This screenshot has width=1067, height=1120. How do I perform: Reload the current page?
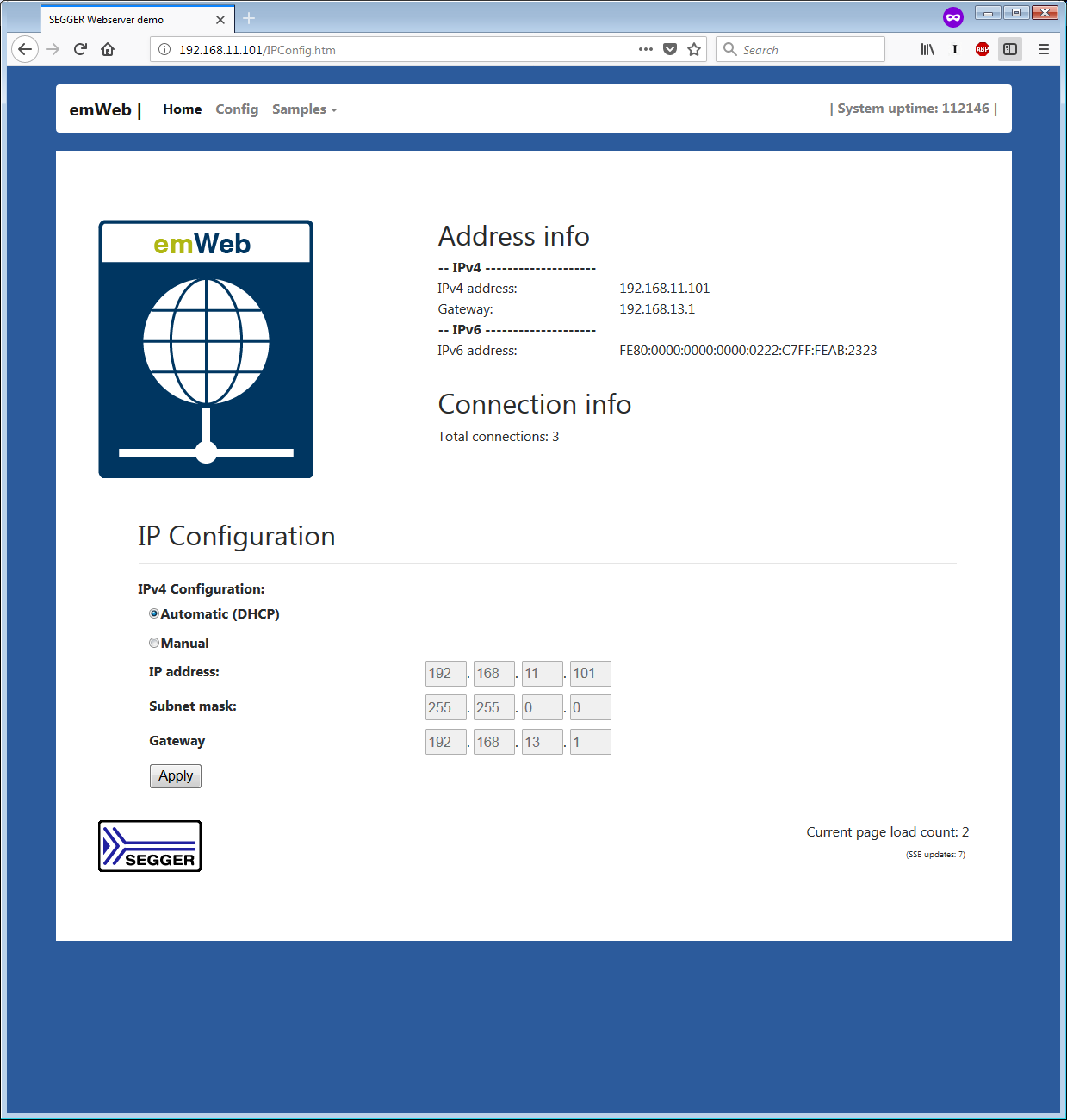tap(80, 49)
